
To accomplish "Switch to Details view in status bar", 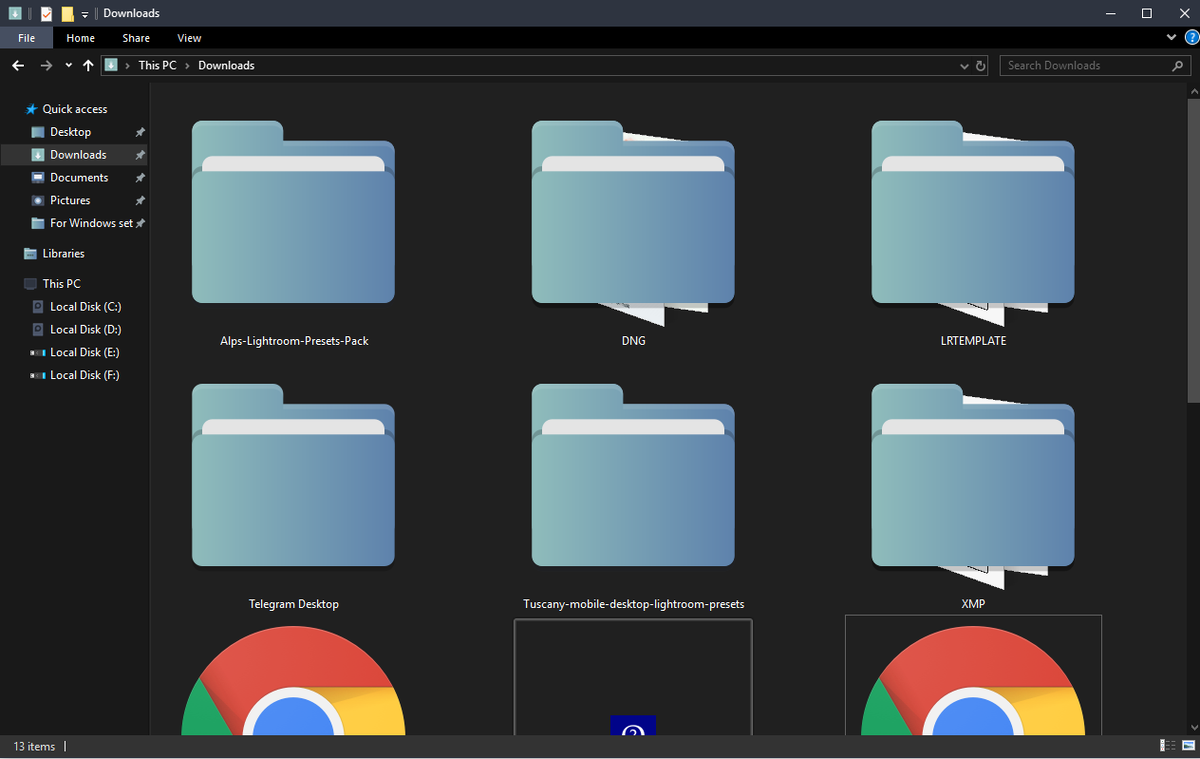I will 1166,746.
